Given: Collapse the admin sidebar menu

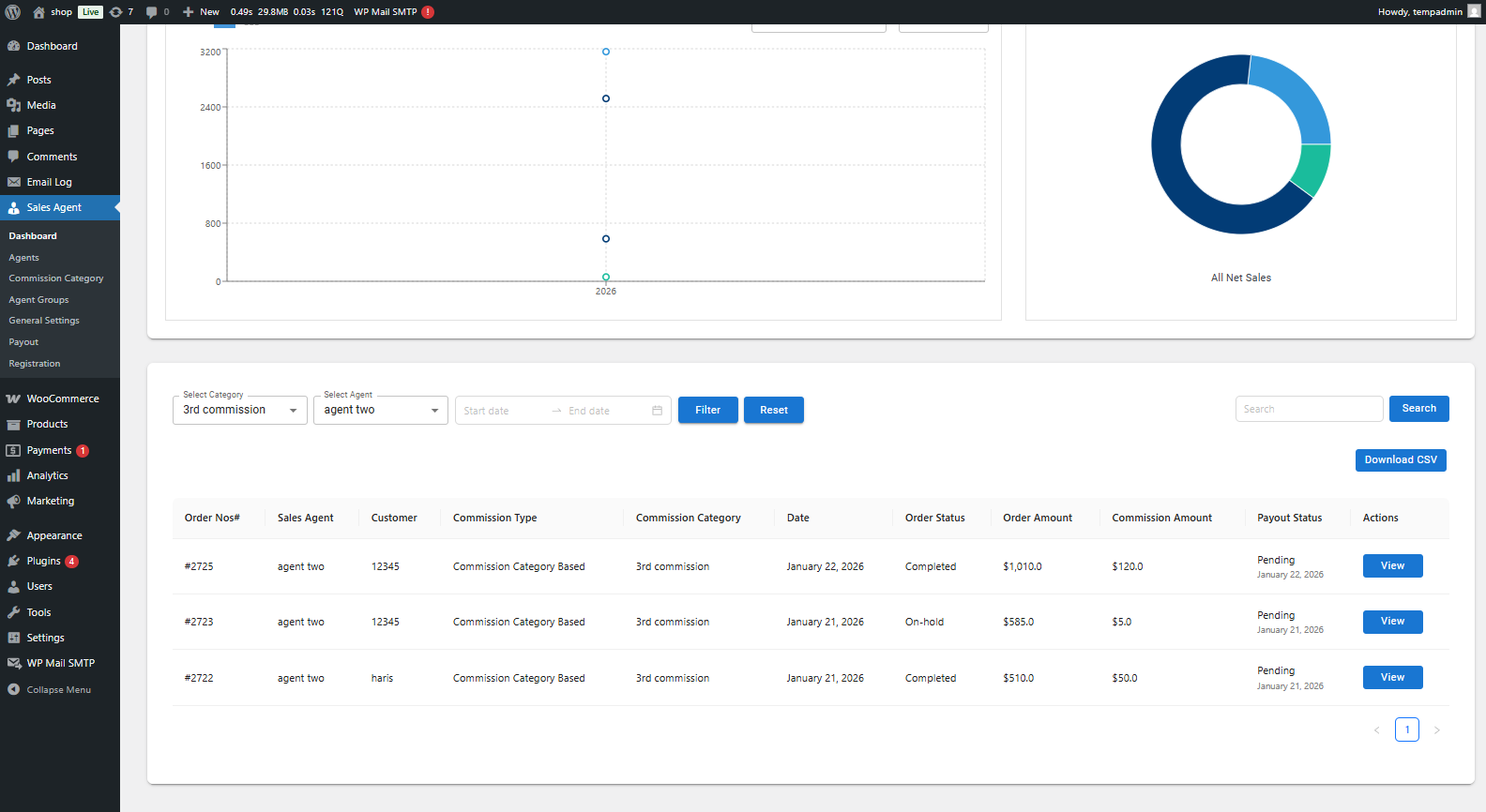Looking at the screenshot, I should coord(58,690).
